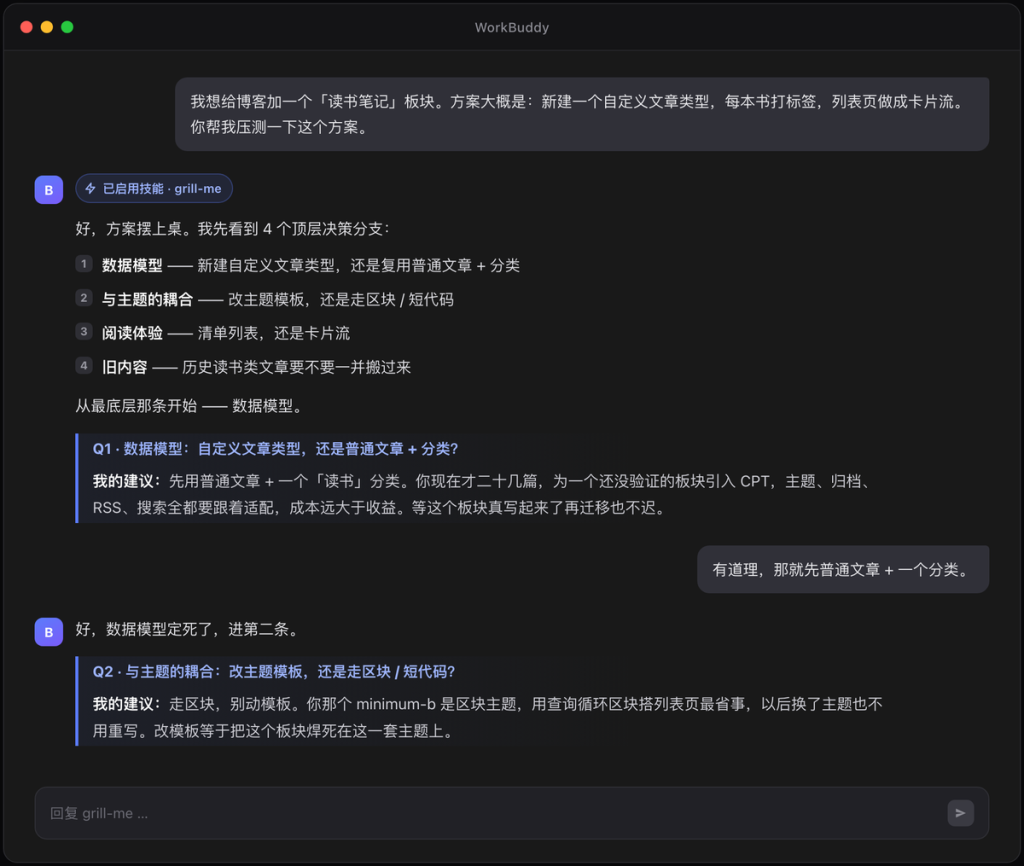Click the user message 有道理，那就先普通文章
Screen dimensions: 1024x866
point(842,569)
